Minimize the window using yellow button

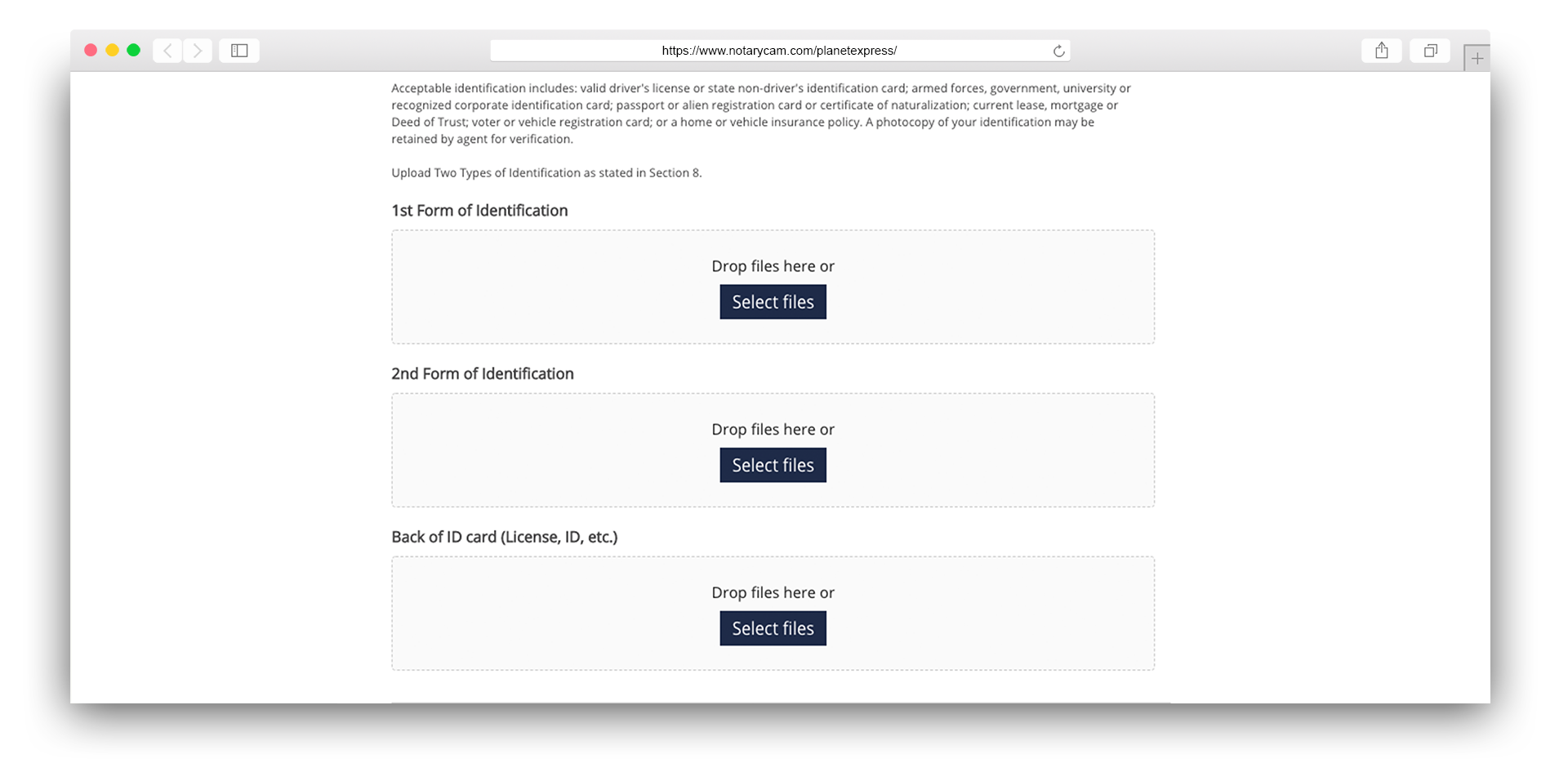(x=112, y=51)
